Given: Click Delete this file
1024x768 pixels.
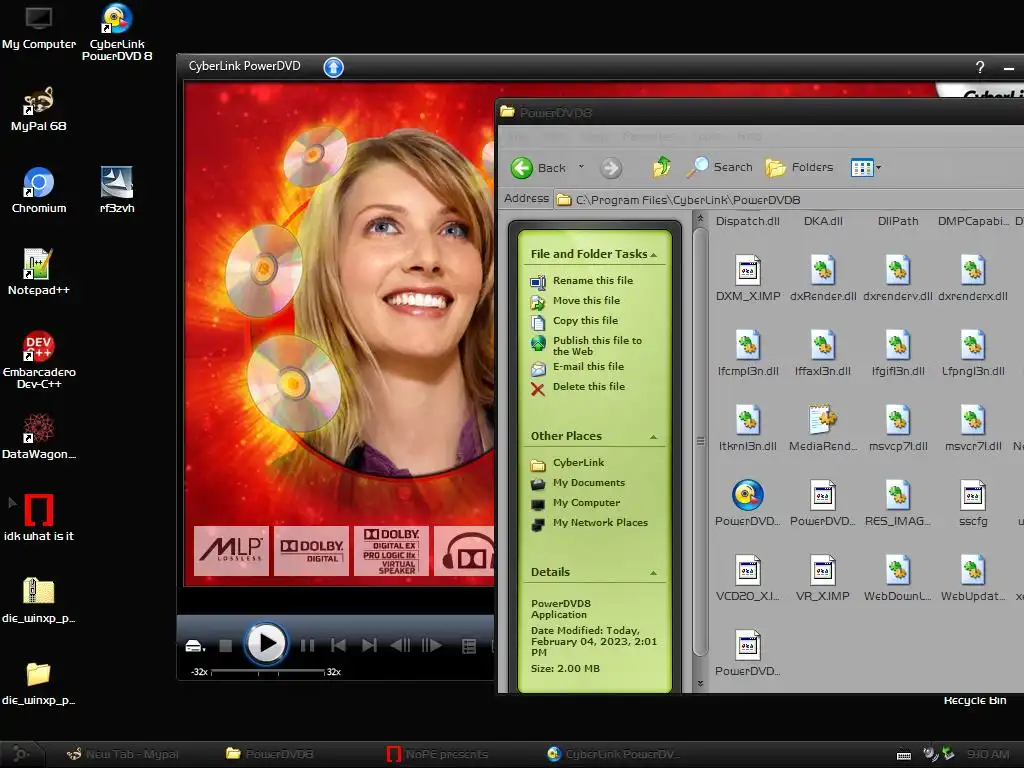Looking at the screenshot, I should (589, 387).
